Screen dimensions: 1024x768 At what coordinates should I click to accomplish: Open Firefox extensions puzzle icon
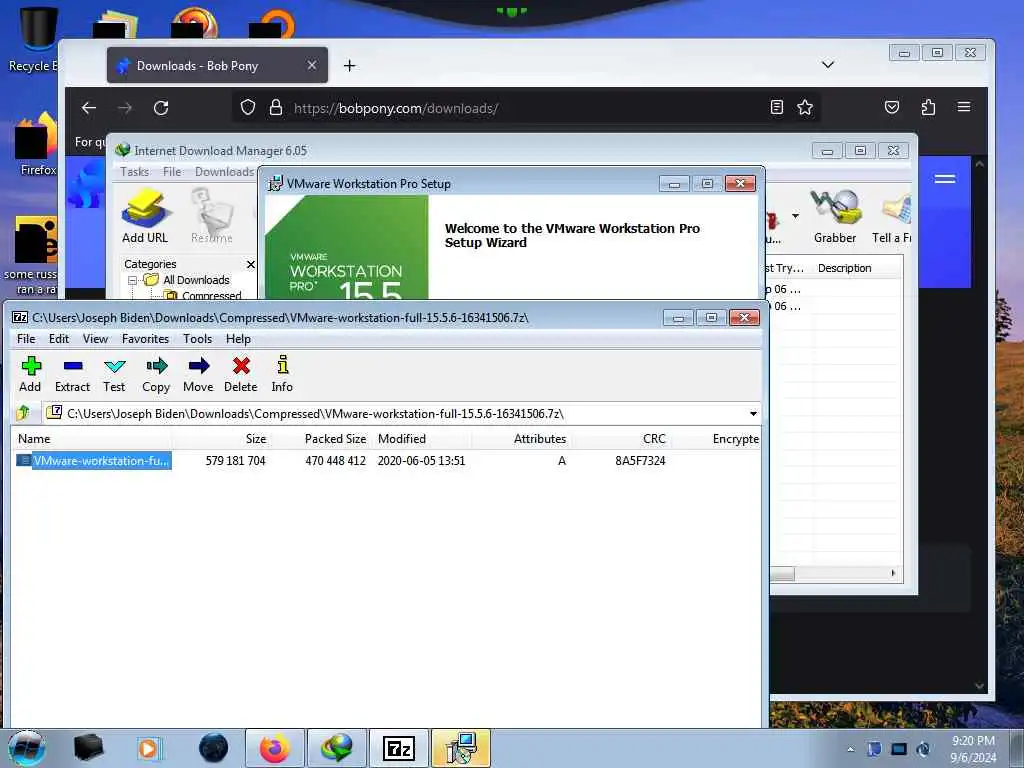pyautogui.click(x=928, y=107)
